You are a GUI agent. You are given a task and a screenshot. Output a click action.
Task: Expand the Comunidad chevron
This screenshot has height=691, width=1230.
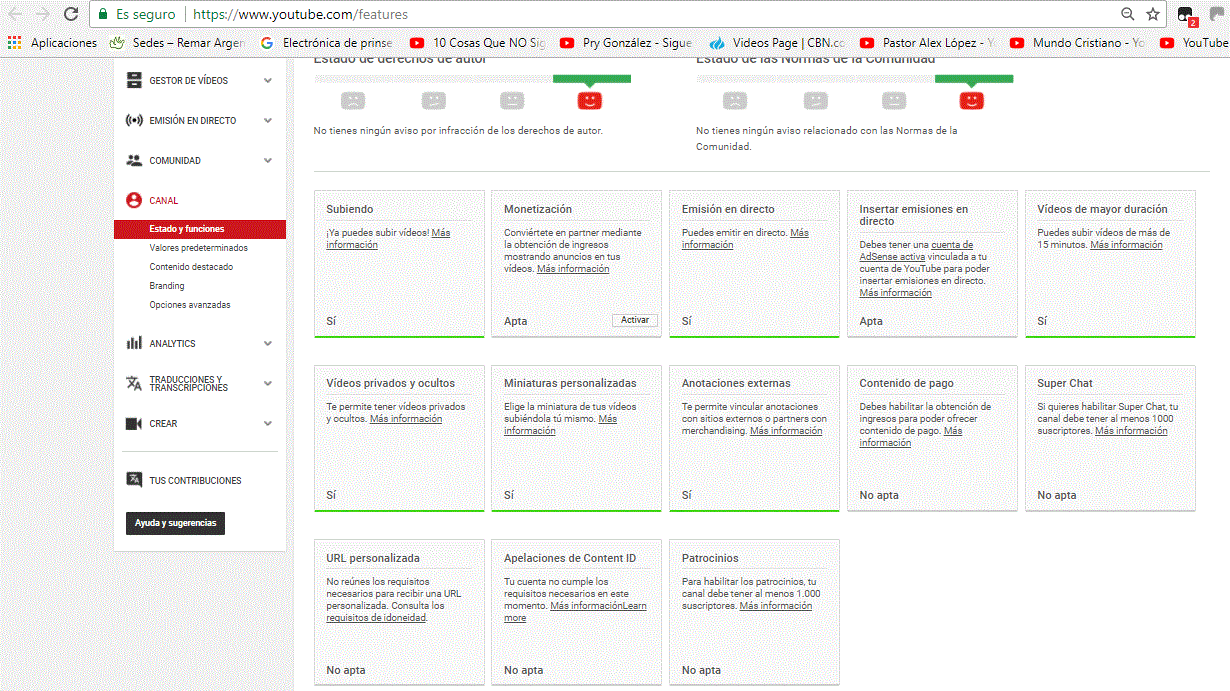(268, 161)
